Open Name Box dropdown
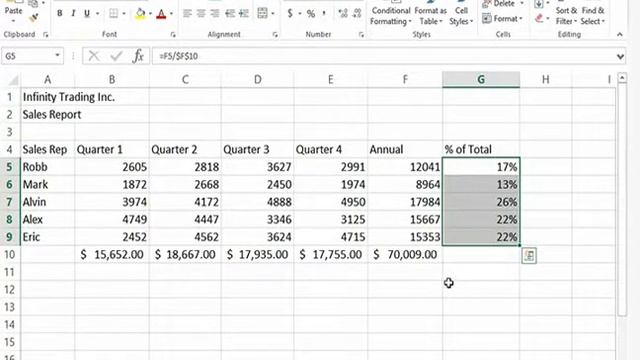This screenshot has width=640, height=360. [x=58, y=56]
